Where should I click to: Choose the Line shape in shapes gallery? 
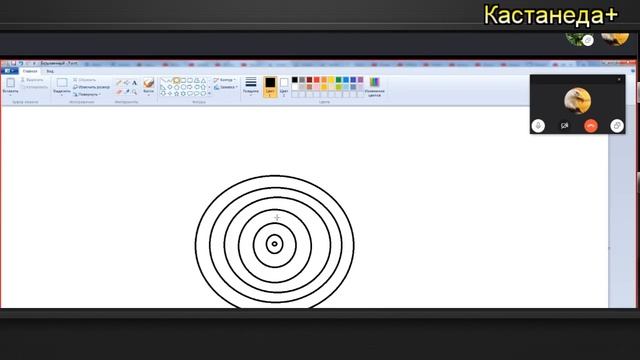point(163,80)
